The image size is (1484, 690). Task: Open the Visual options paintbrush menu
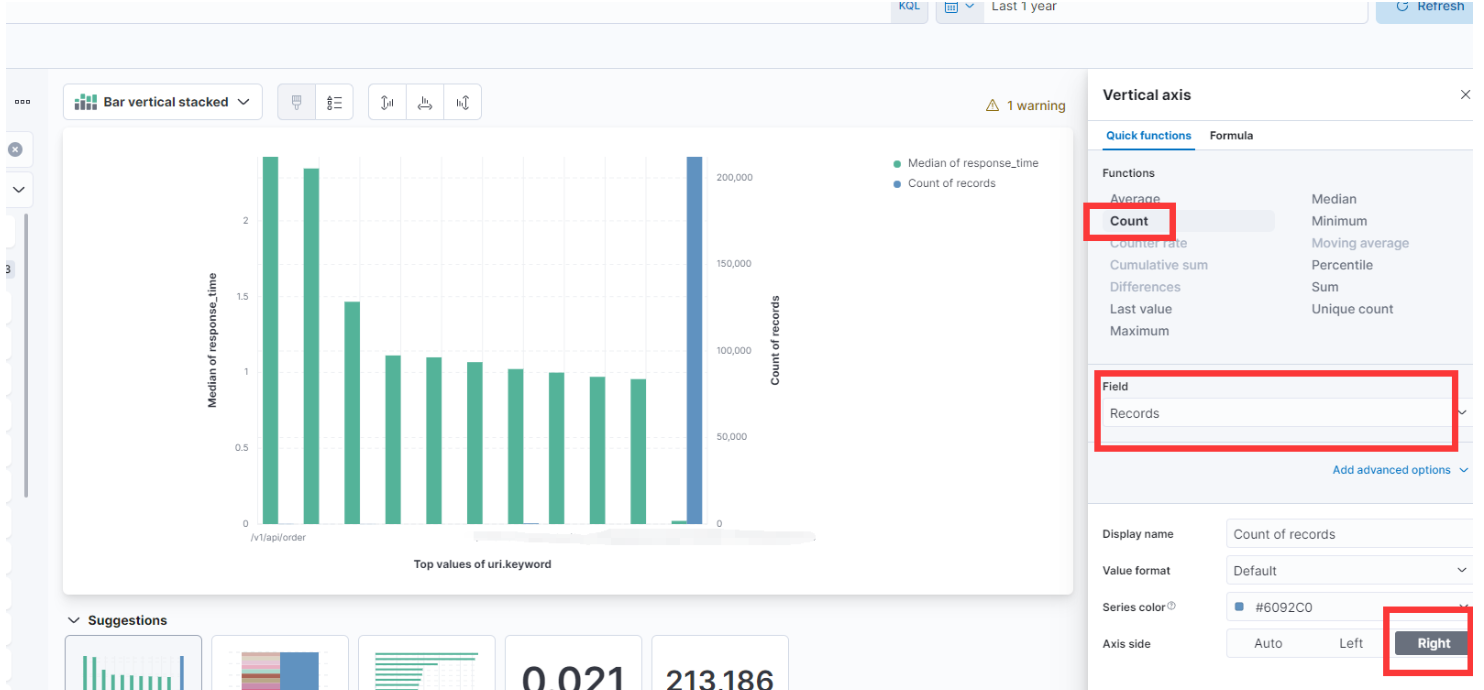pyautogui.click(x=296, y=102)
